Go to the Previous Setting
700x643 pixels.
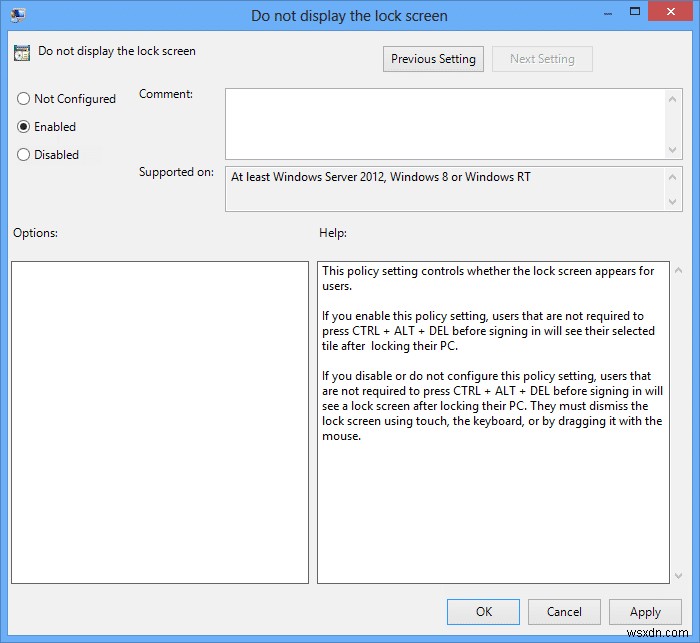click(x=433, y=59)
